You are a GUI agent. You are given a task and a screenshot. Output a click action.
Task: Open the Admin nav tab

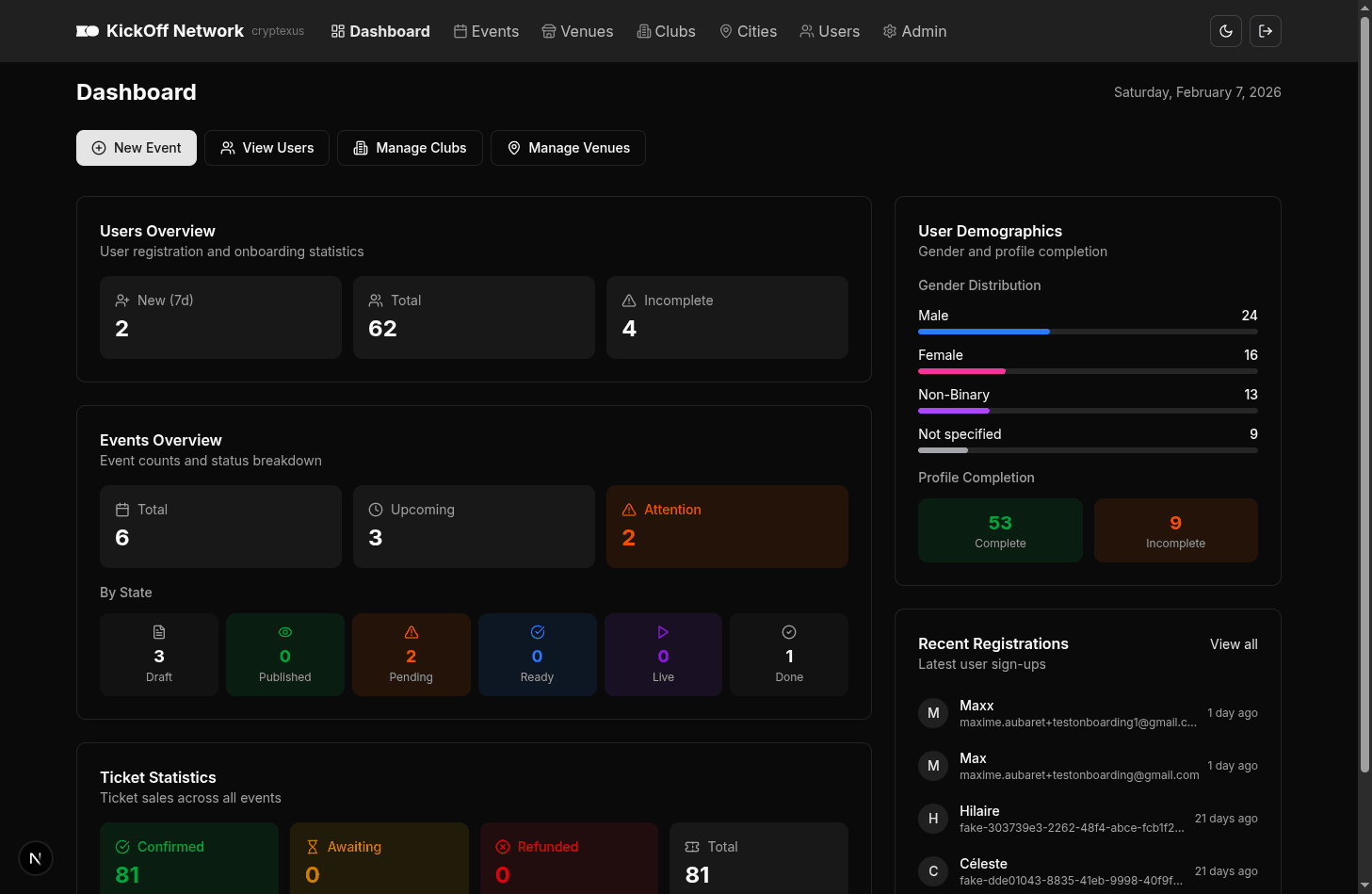pos(914,31)
